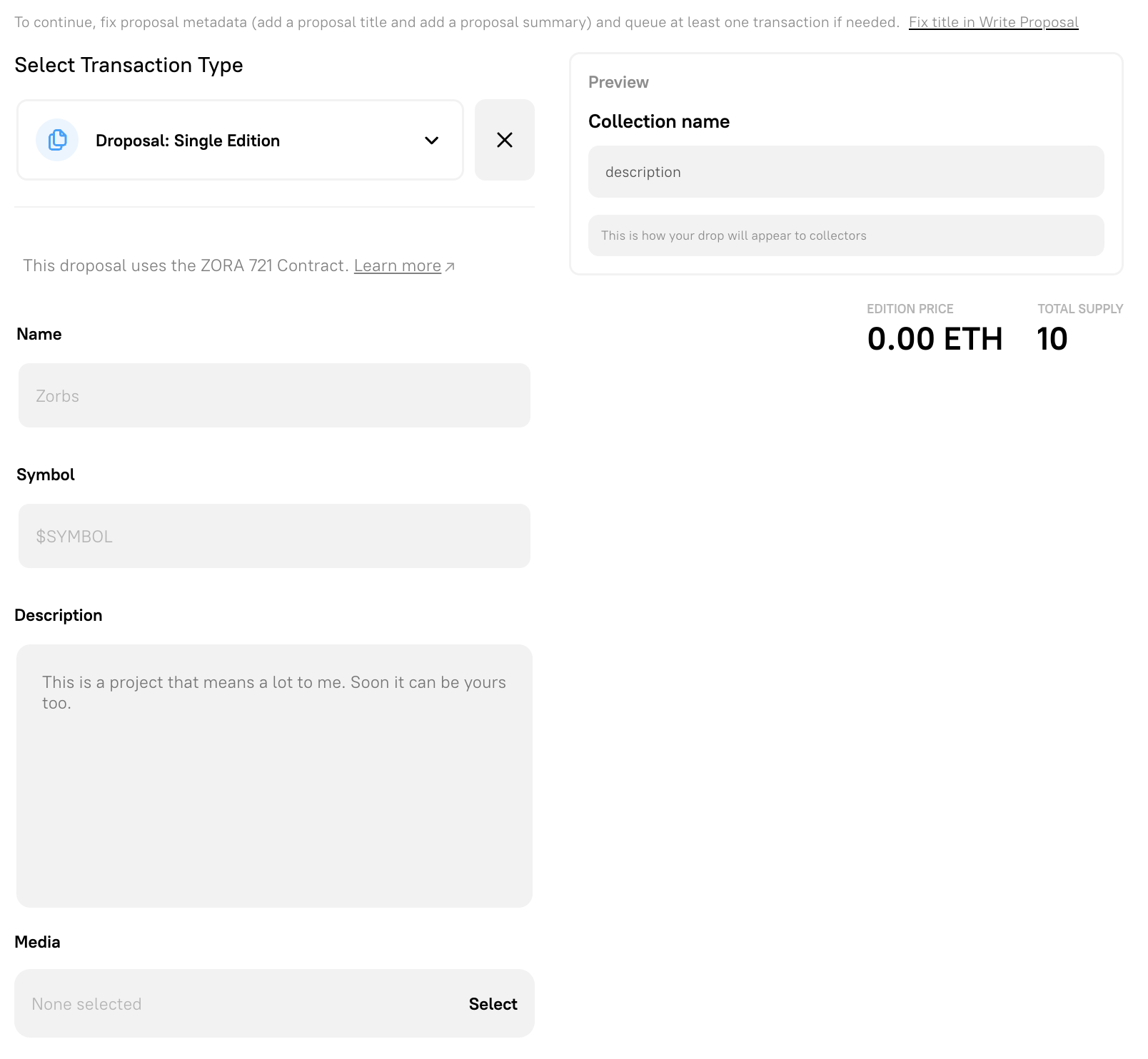Click the blue droposal document icon
This screenshot has height=1059, width=1148.
(x=56, y=140)
